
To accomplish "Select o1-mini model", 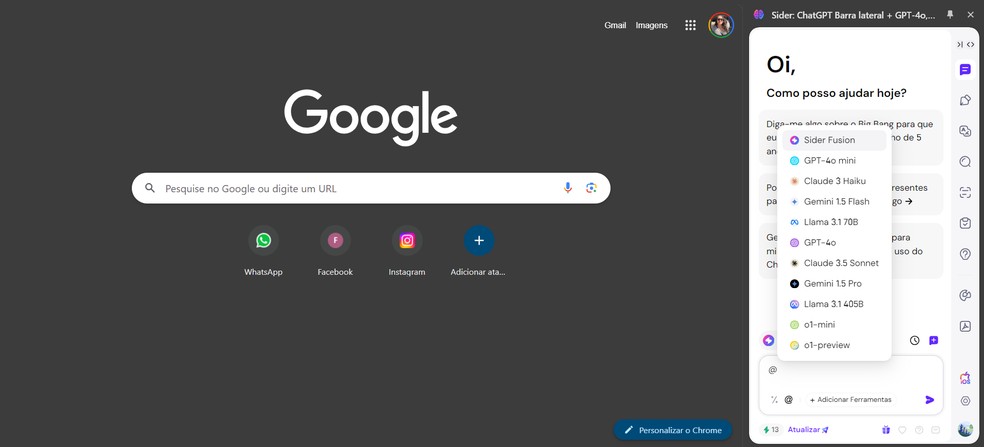I will (x=834, y=325).
